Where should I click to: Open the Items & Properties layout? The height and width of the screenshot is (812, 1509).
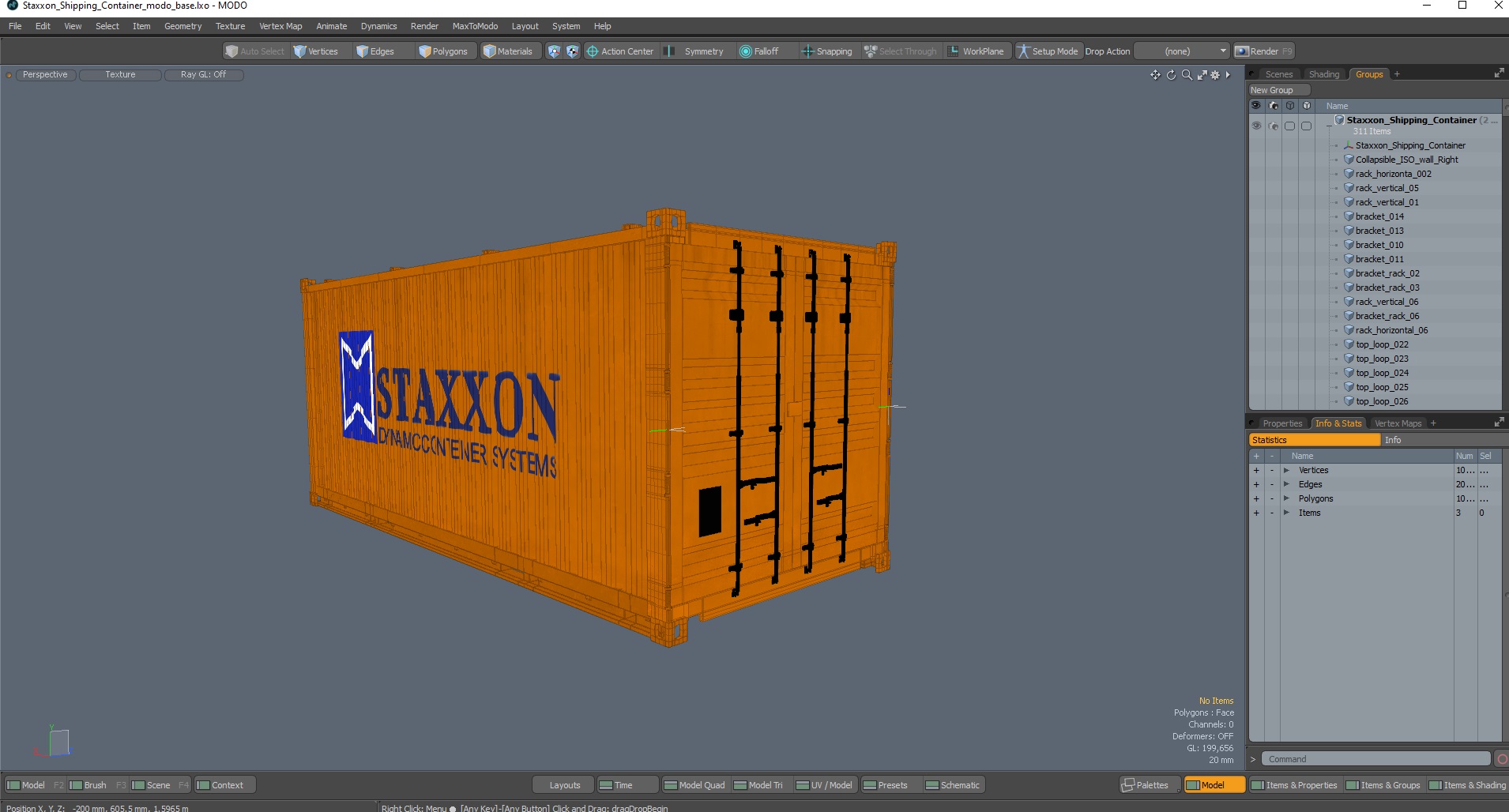(x=1295, y=785)
